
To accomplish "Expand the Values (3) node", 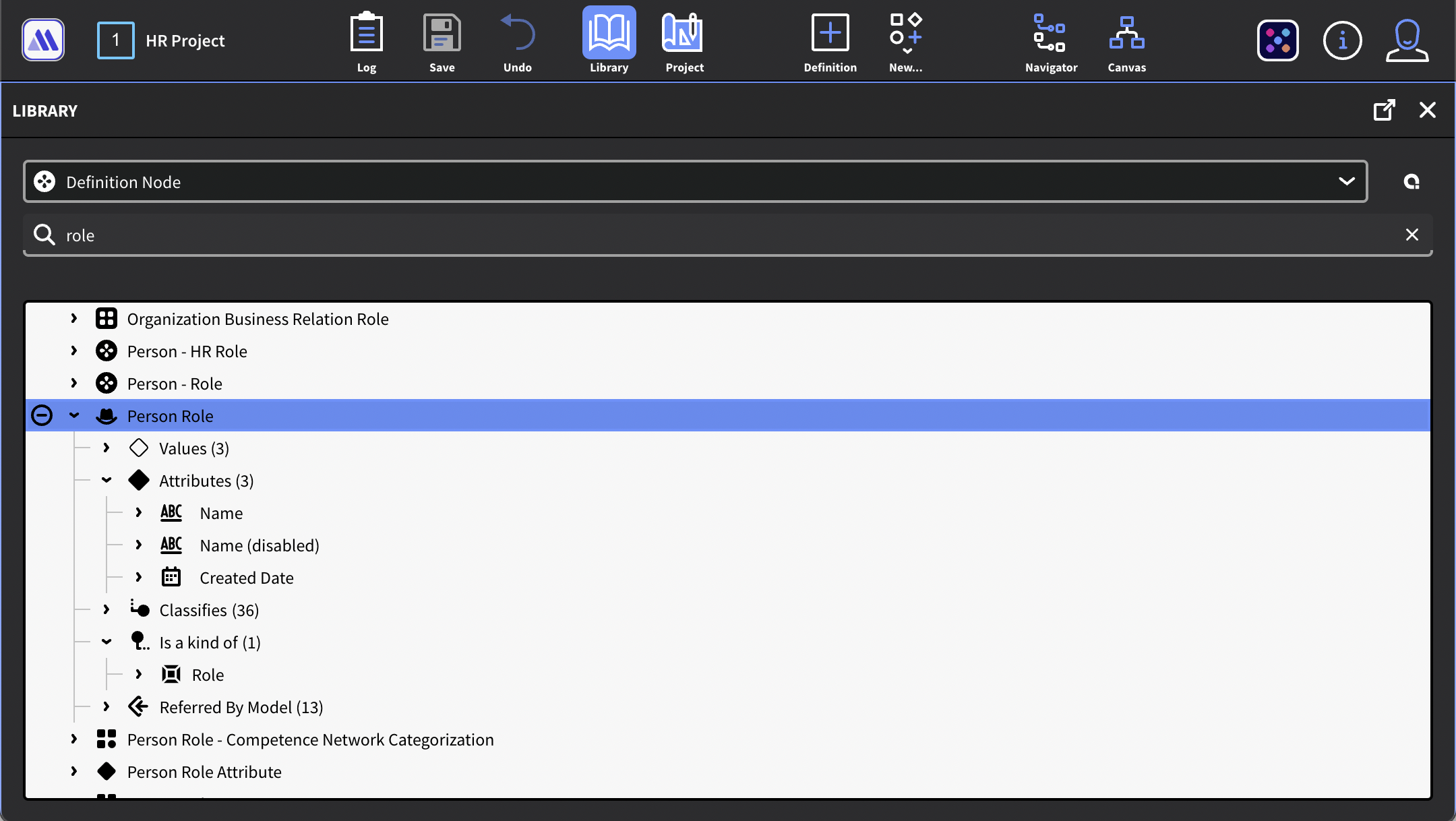I will tap(107, 448).
